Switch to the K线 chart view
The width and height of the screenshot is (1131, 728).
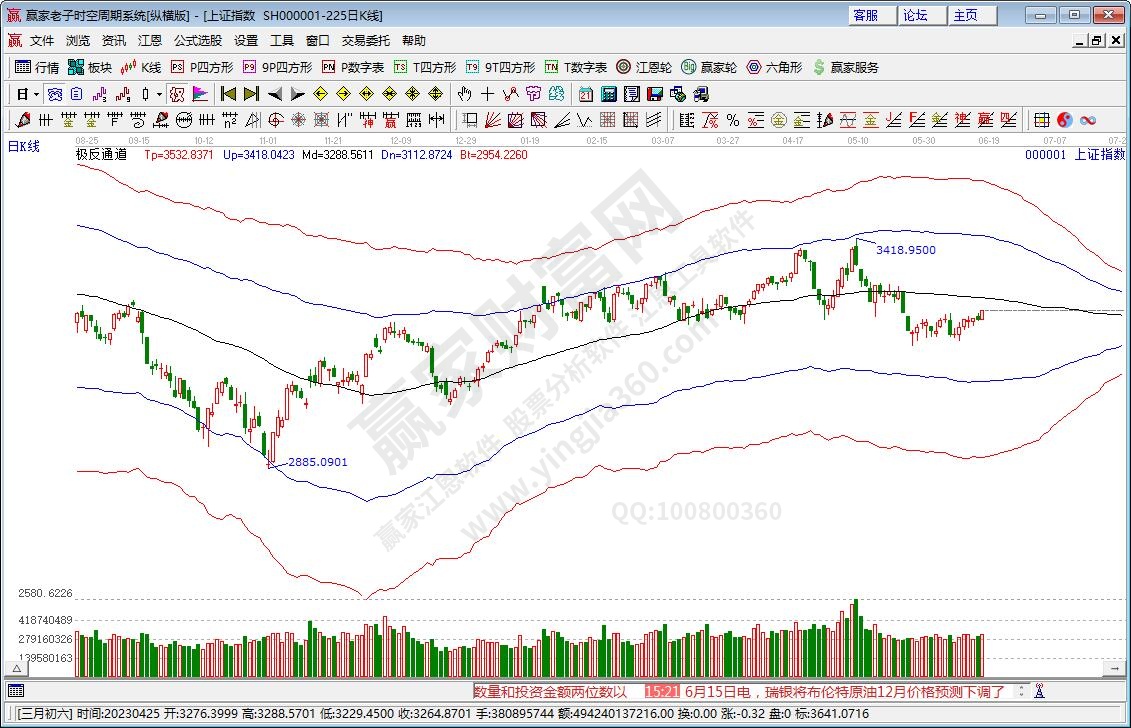141,67
